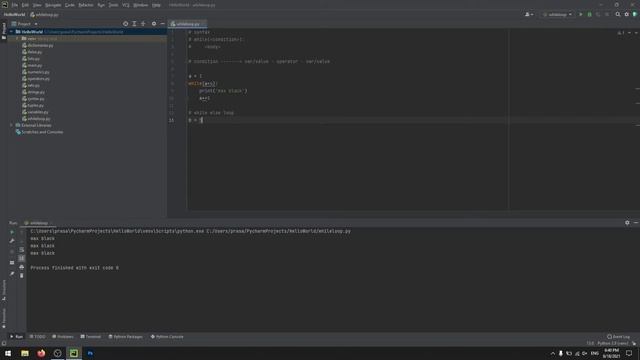Select whileloop.py in project tree
This screenshot has width=640, height=360.
coord(36,119)
